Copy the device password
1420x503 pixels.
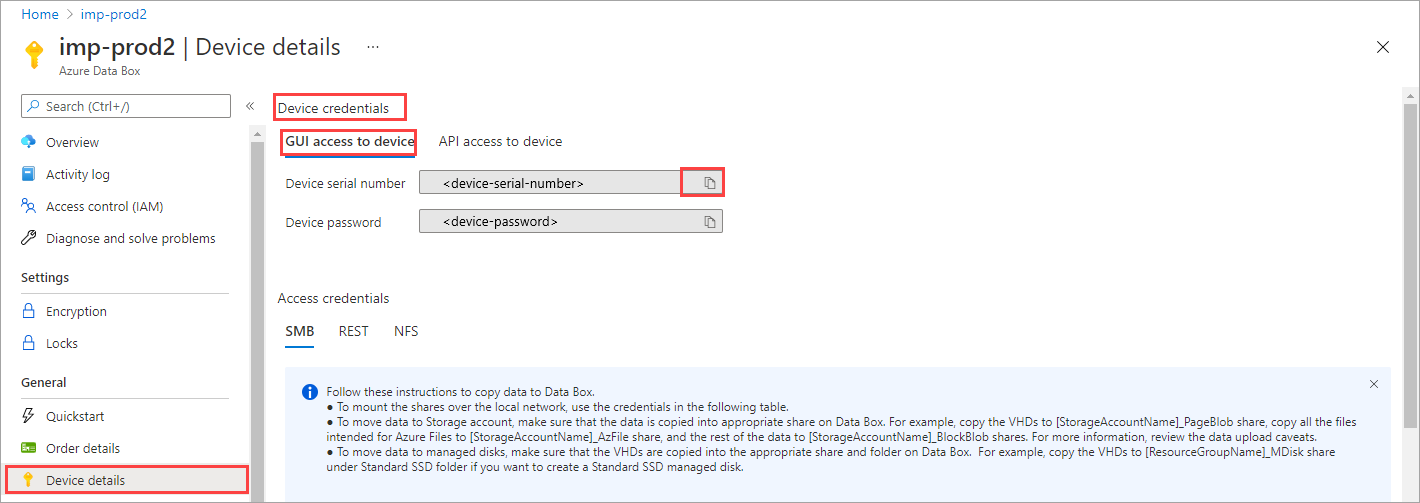[709, 221]
